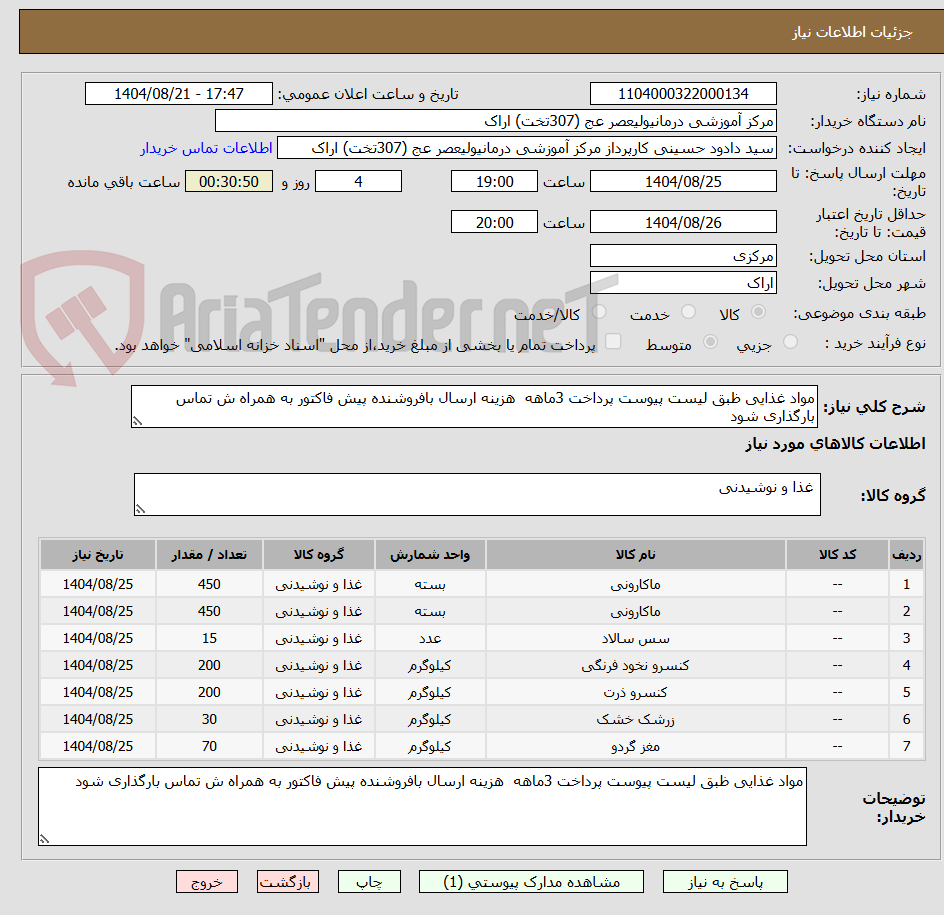Click the مرکزی delivery province field

click(x=683, y=255)
